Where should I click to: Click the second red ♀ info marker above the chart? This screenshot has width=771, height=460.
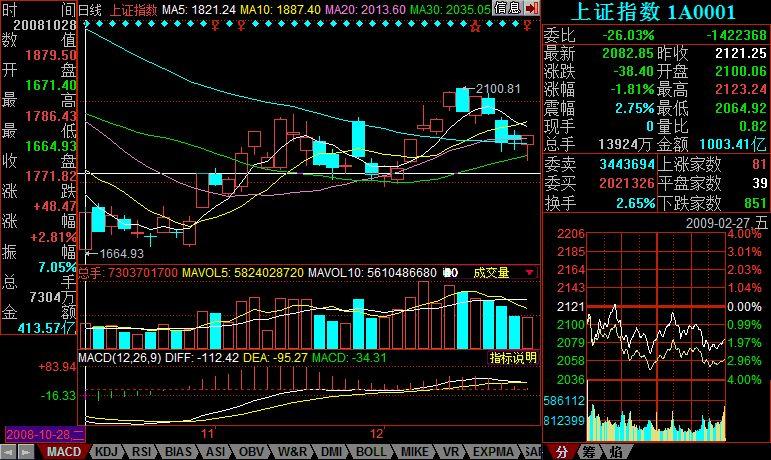pyautogui.click(x=240, y=26)
